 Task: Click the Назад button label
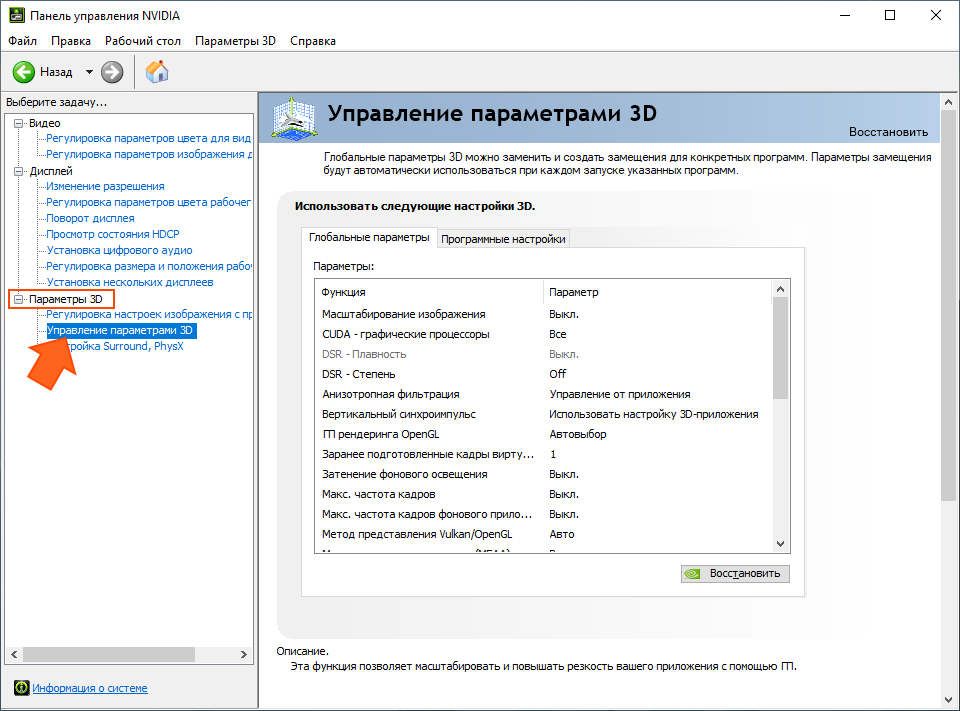click(x=56, y=72)
